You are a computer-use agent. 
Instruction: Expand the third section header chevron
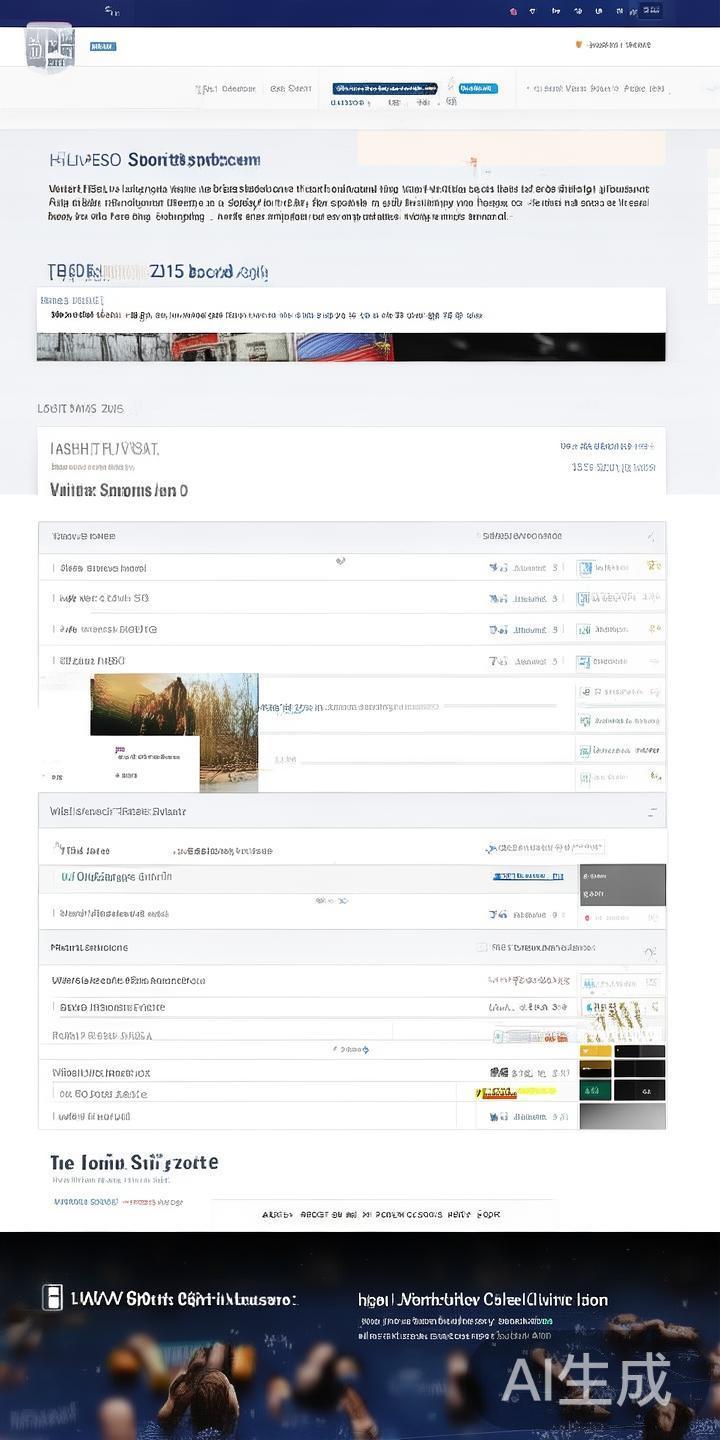click(650, 950)
